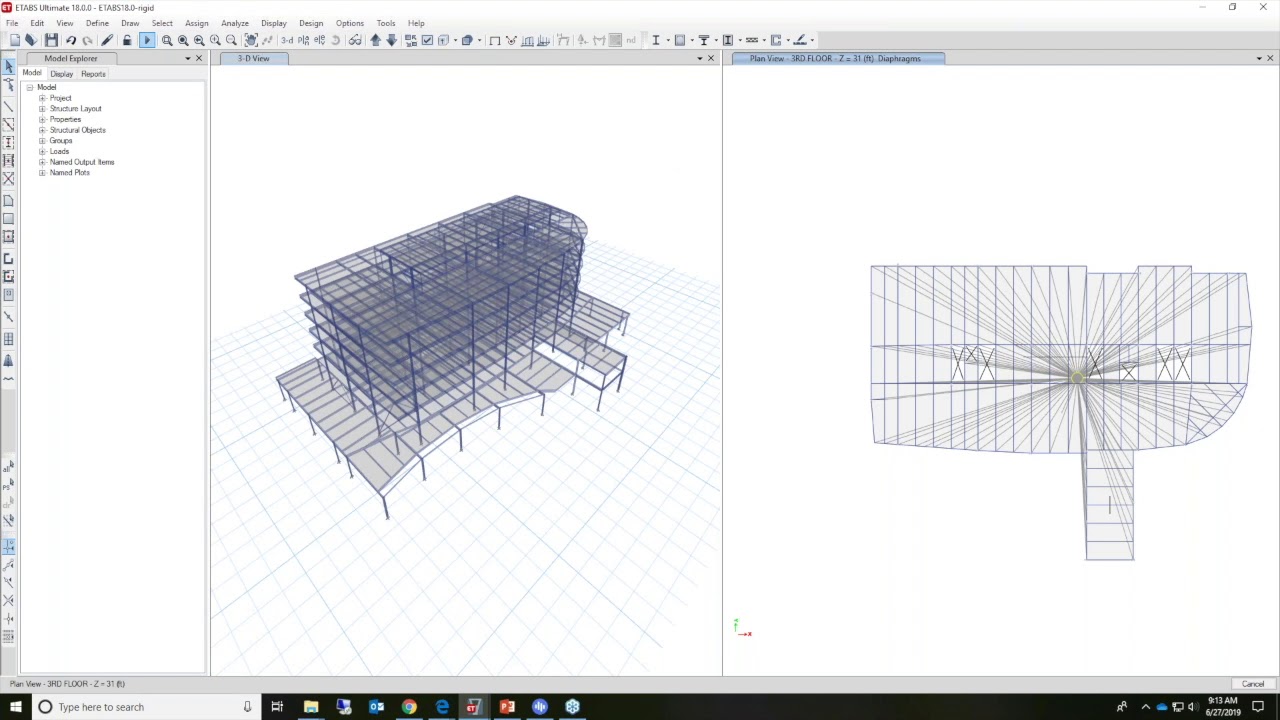Select Quick Draw Braces tool
The height and width of the screenshot is (720, 1280).
tap(9, 178)
